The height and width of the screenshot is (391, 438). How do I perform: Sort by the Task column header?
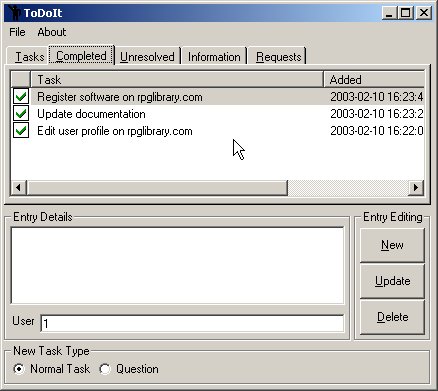point(177,80)
